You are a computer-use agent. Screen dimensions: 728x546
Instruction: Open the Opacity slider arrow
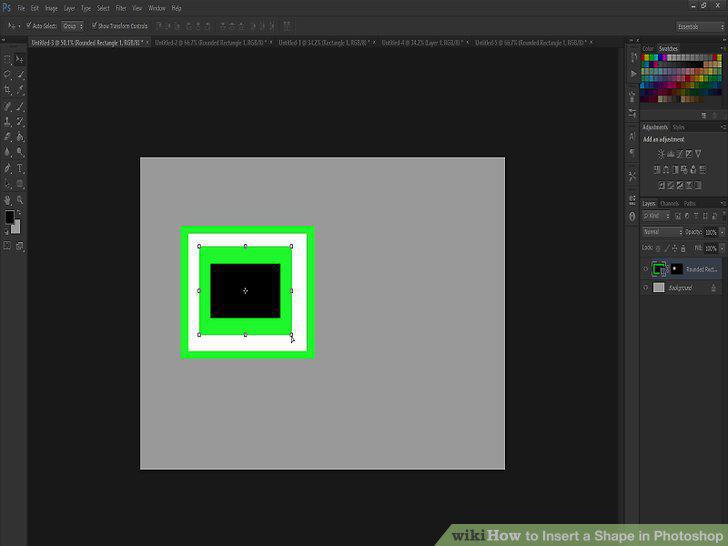coord(722,232)
